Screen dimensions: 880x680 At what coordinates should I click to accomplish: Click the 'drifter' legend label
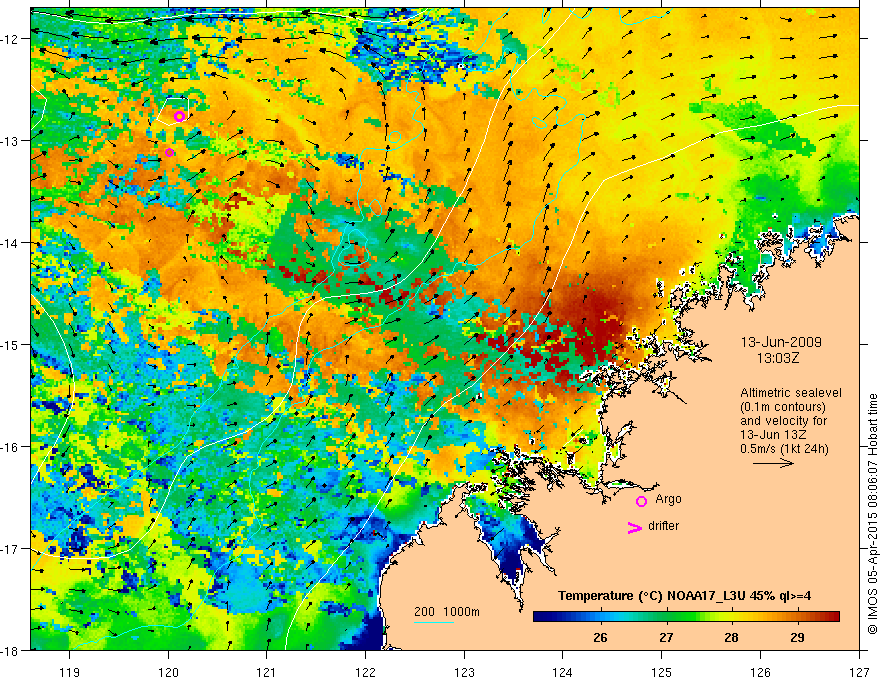(663, 526)
